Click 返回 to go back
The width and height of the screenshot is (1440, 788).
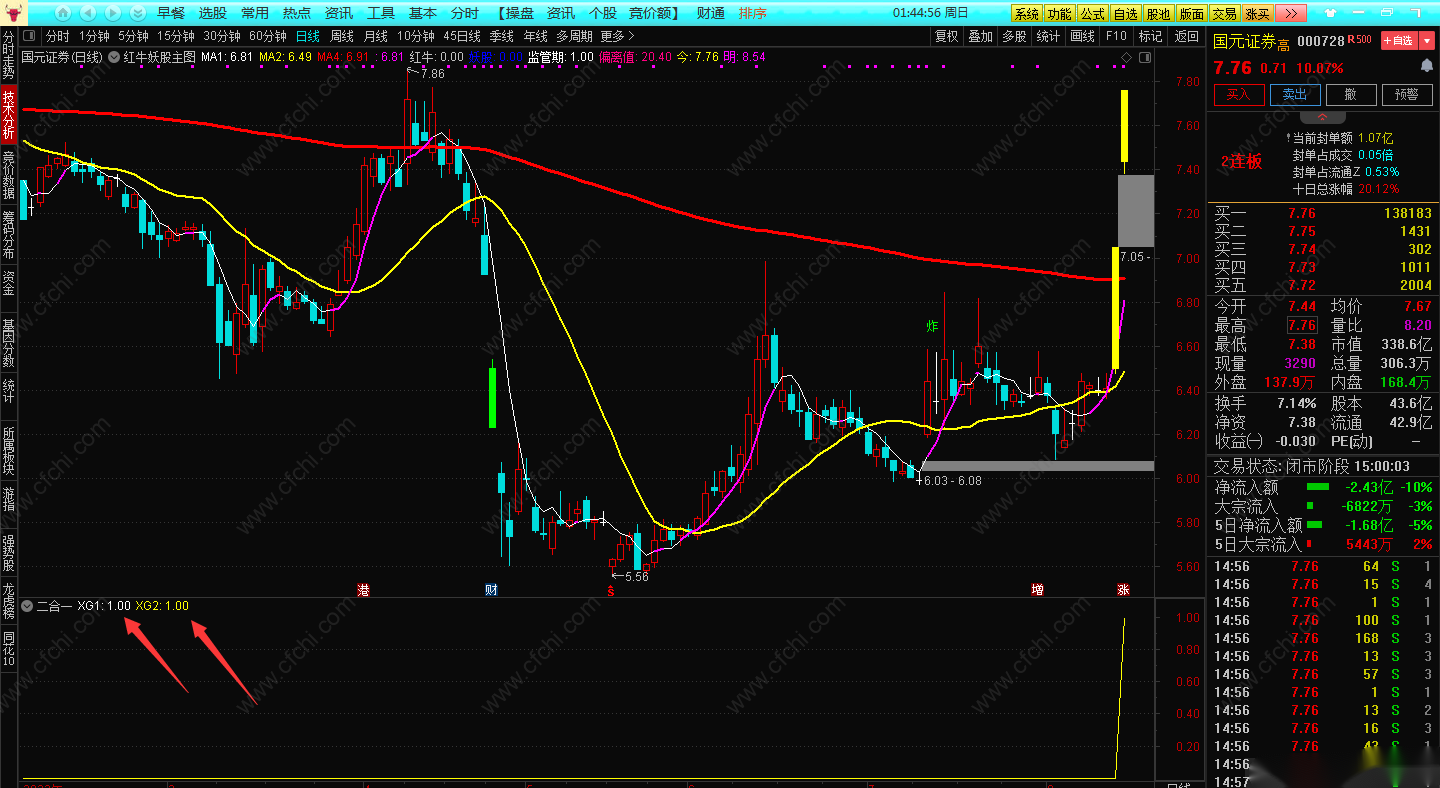[x=1186, y=36]
